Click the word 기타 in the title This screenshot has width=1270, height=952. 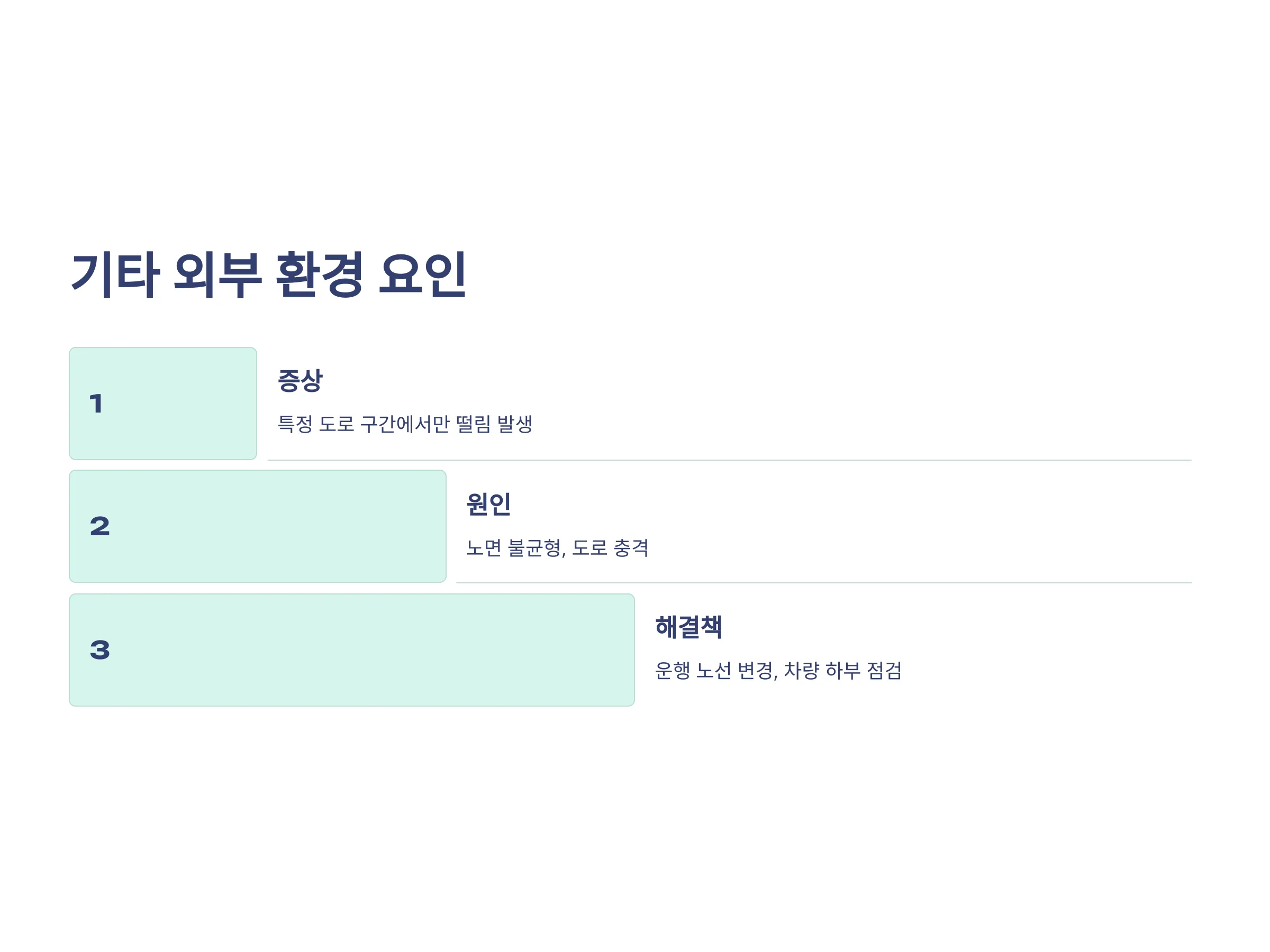click(115, 274)
